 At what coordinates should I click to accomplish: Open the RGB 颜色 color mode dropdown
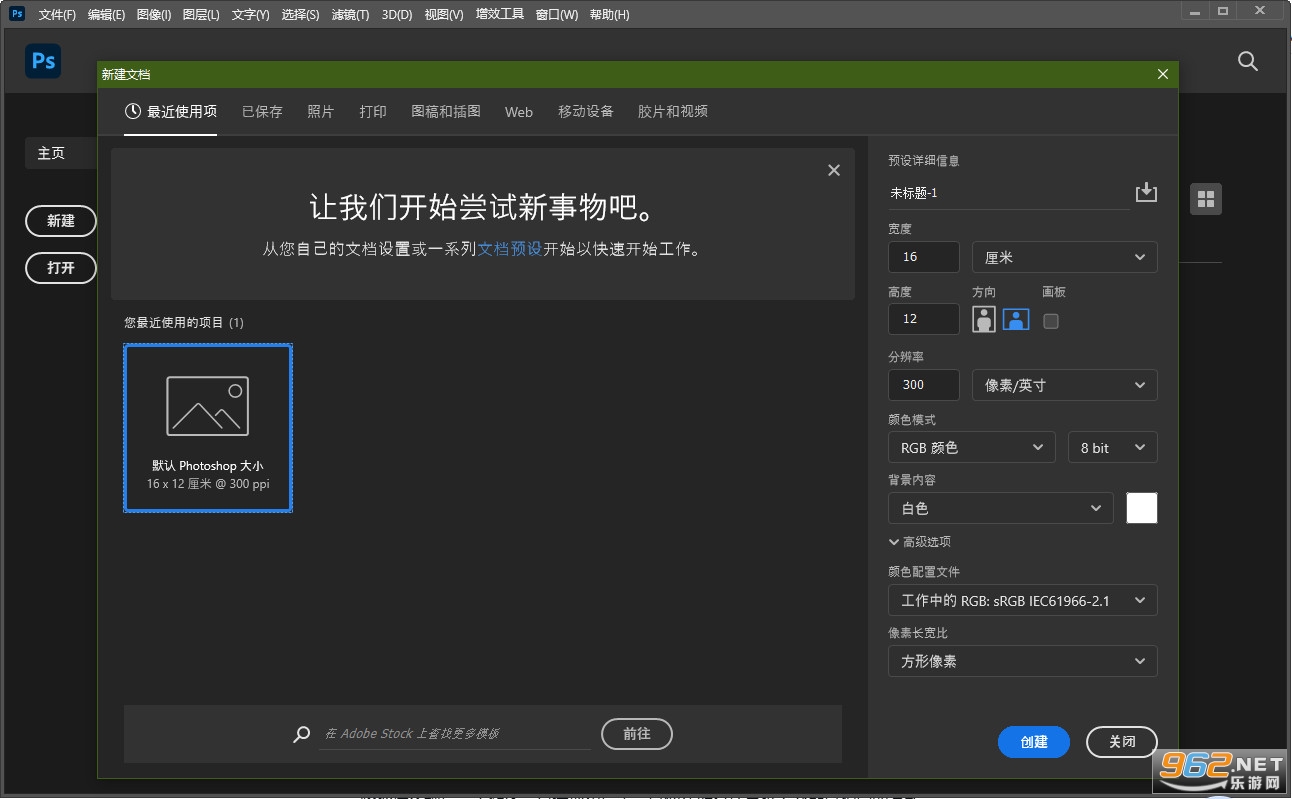tap(971, 447)
